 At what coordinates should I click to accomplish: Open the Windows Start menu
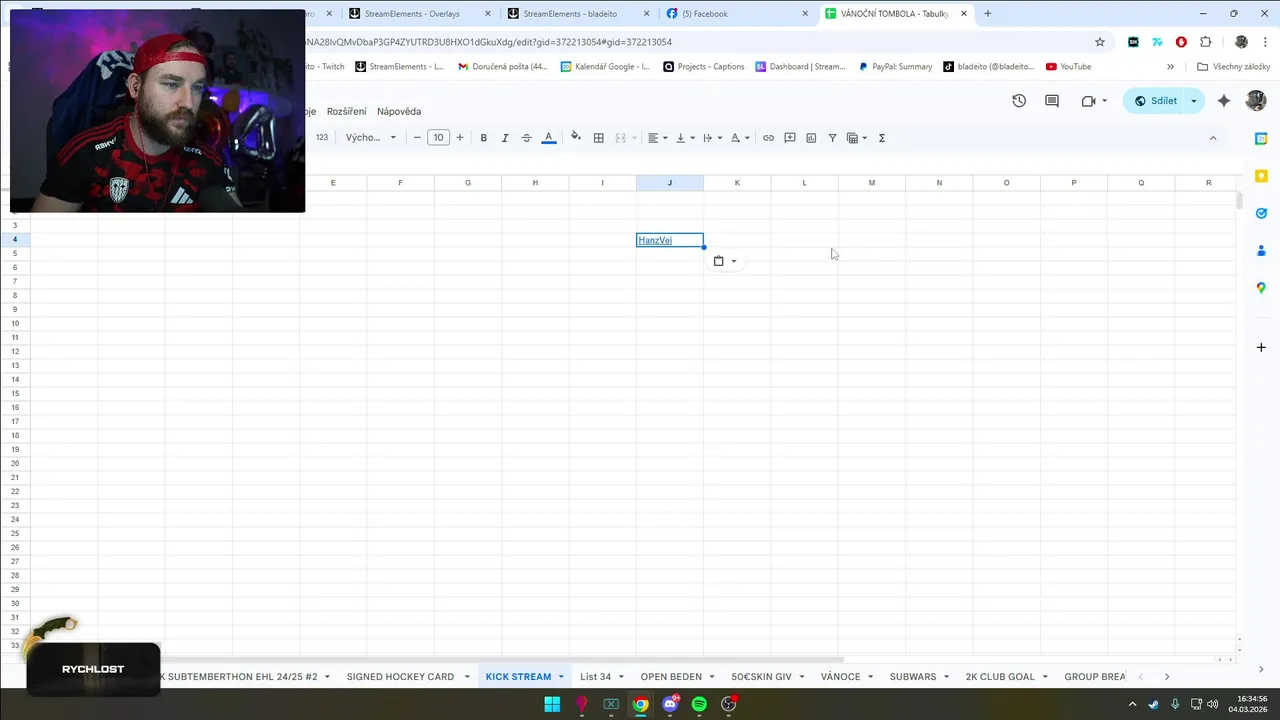552,704
